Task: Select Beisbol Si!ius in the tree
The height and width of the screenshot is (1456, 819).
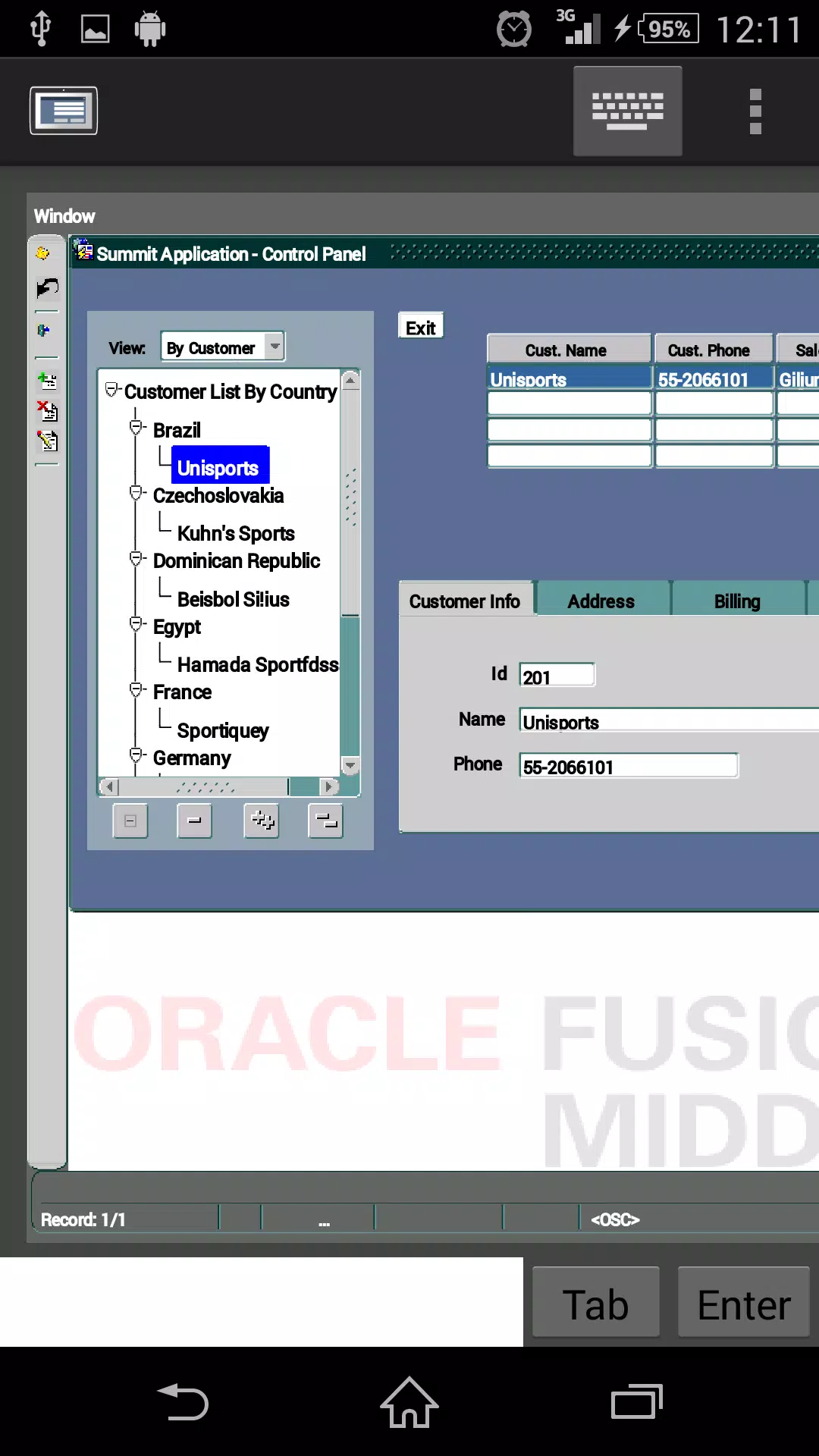Action: pos(234,599)
